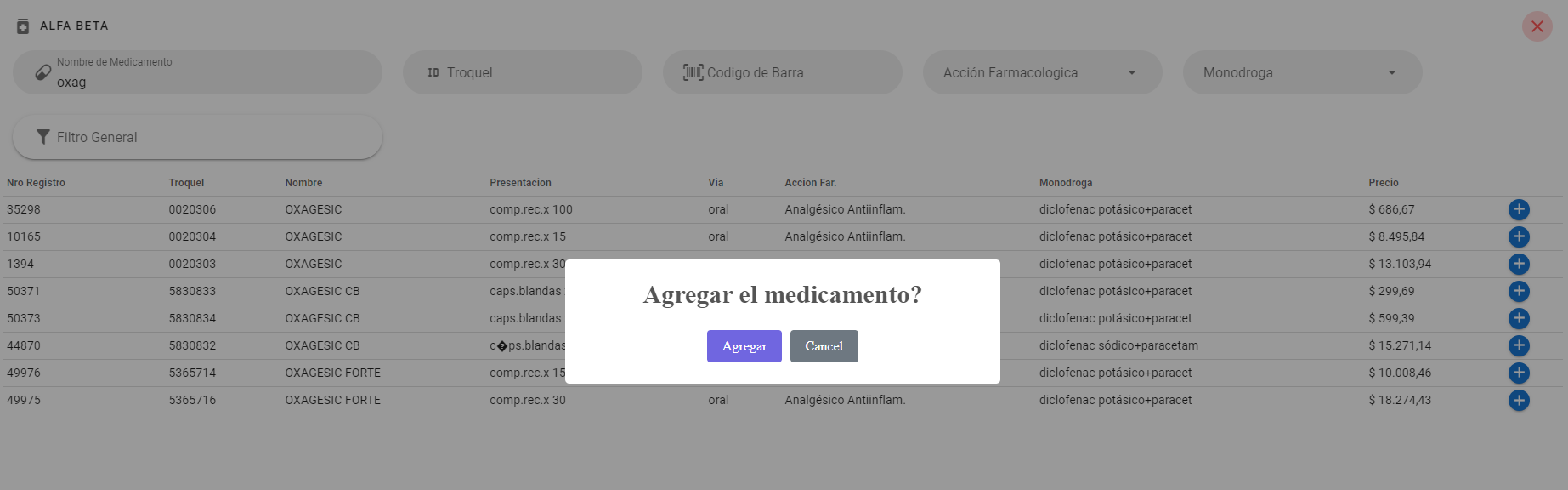The height and width of the screenshot is (490, 1568).
Task: Select registro number 49975 cell
Action: tap(24, 400)
